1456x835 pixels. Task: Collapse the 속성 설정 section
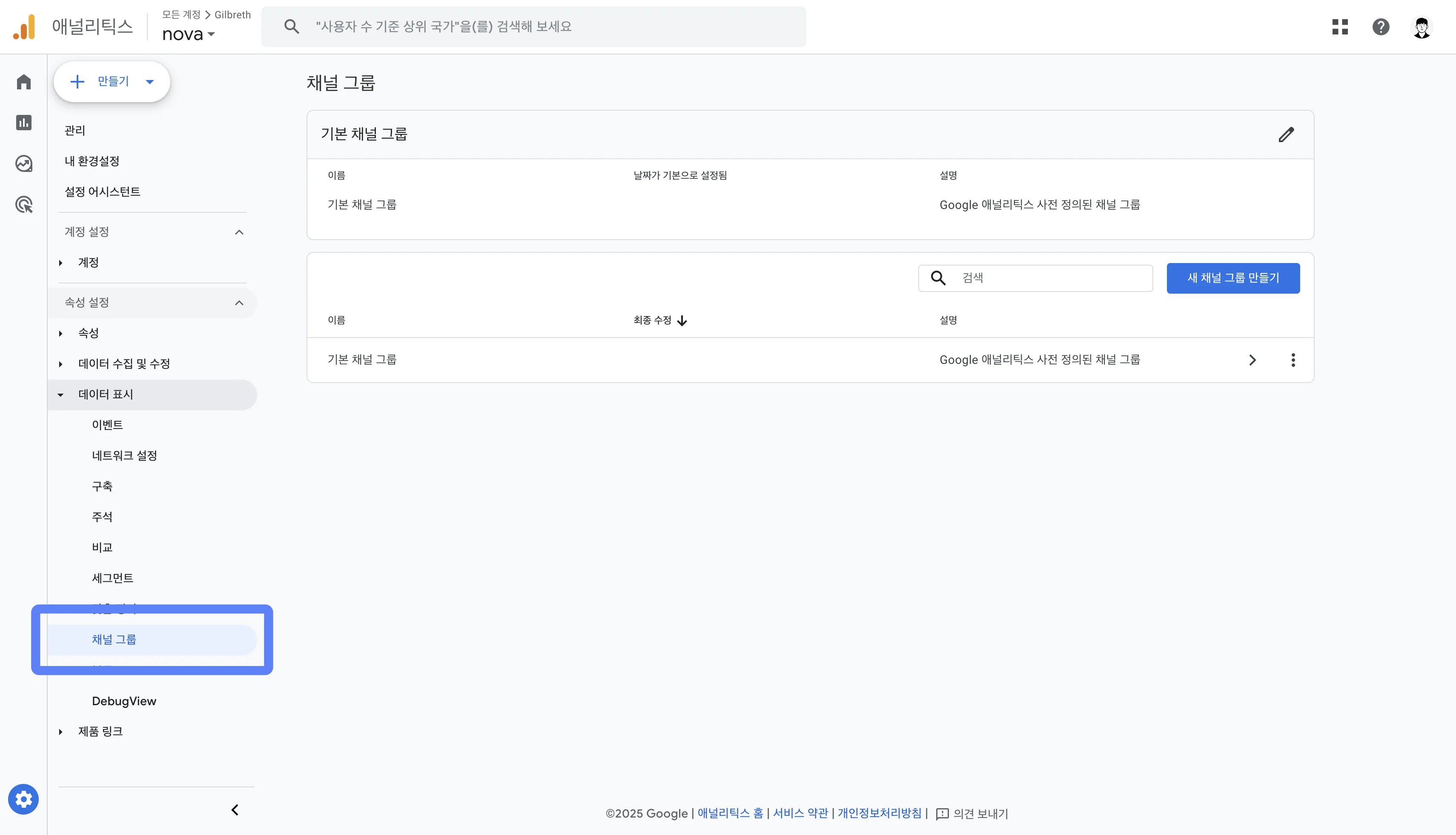point(239,303)
